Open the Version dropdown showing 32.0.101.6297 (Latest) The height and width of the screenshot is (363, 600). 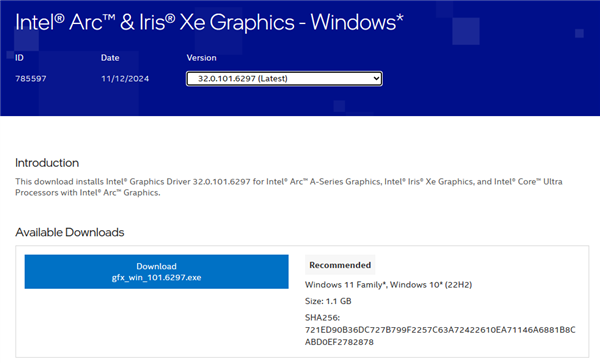coord(284,78)
